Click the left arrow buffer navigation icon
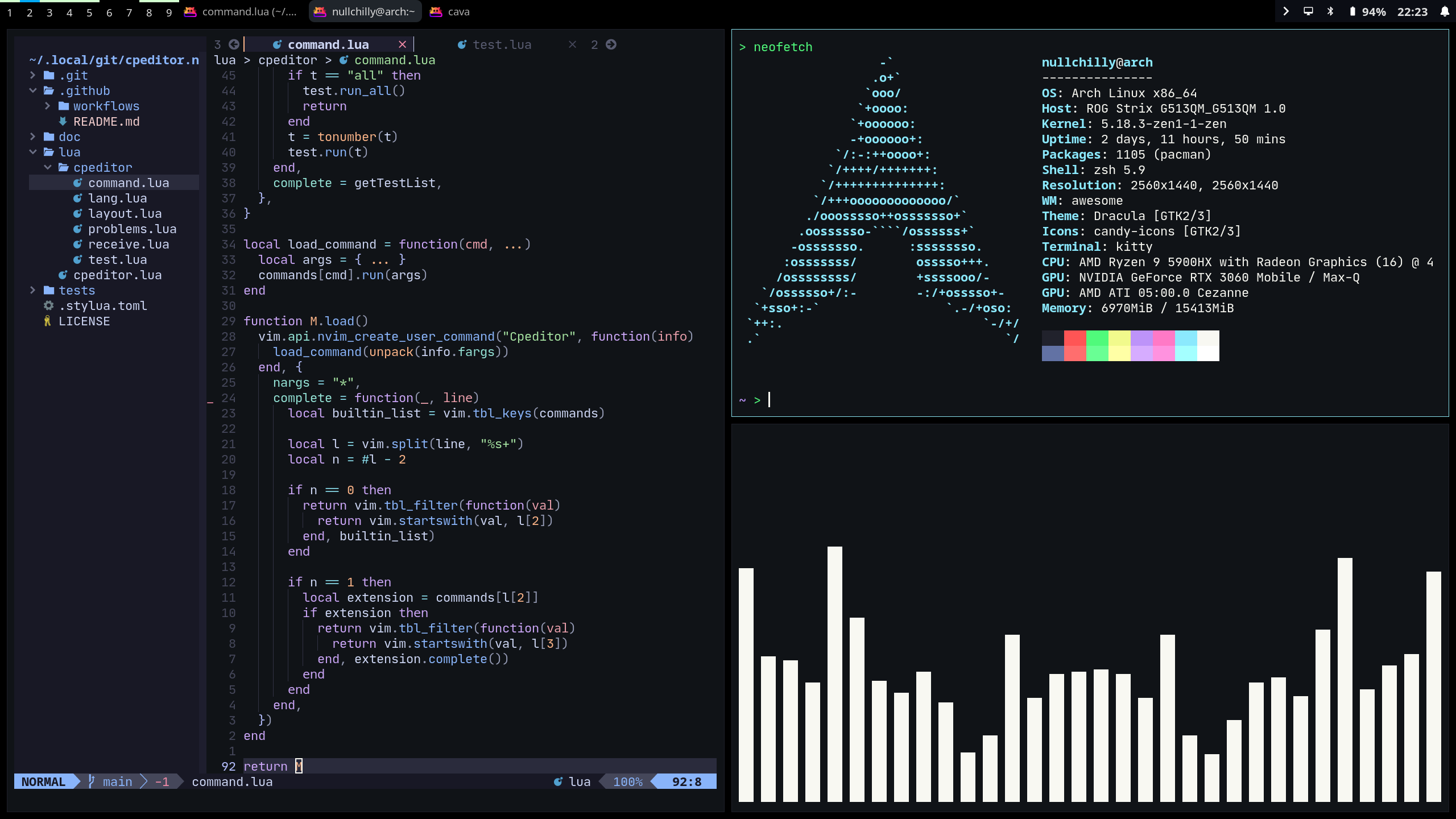This screenshot has width=1456, height=819. (234, 44)
